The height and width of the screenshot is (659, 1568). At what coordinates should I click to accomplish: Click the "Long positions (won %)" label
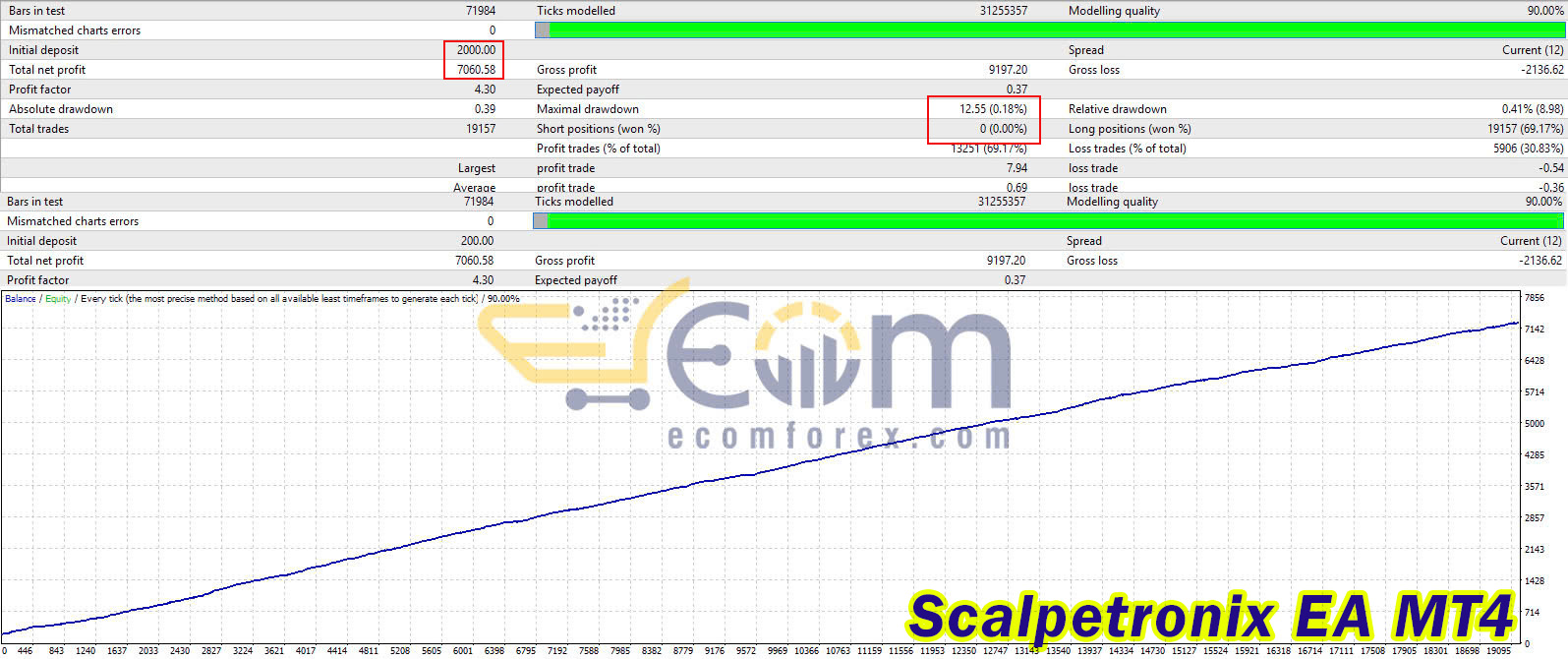pos(1130,129)
